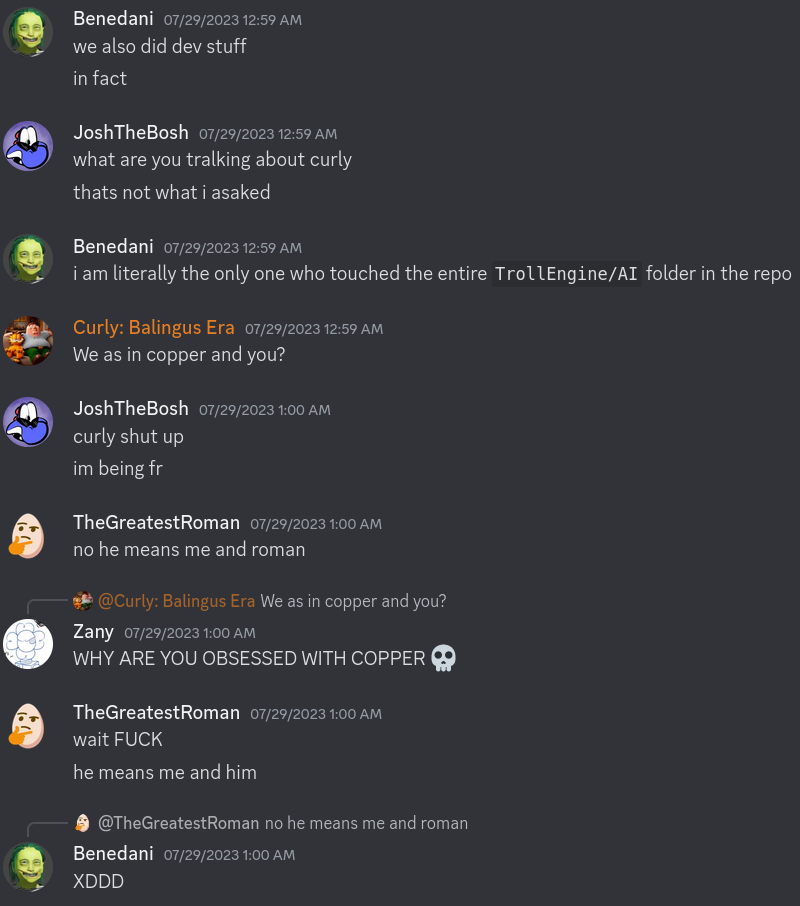
Task: Open JoshTheBosh's avatar beside 'tralking about curly'
Action: coord(28,146)
